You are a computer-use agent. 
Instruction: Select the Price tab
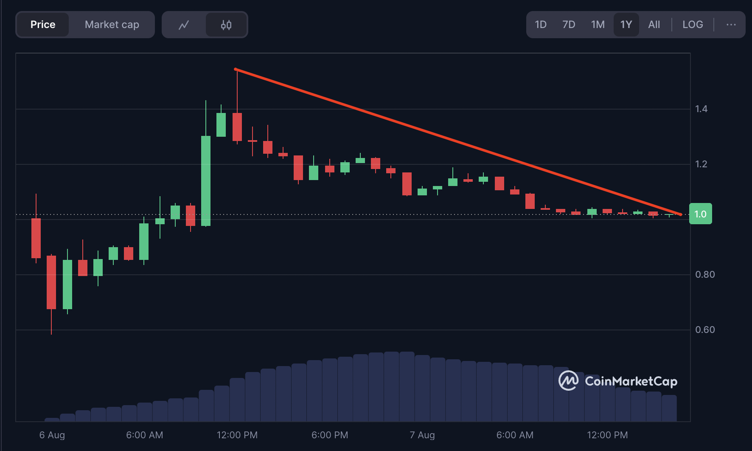click(x=43, y=25)
